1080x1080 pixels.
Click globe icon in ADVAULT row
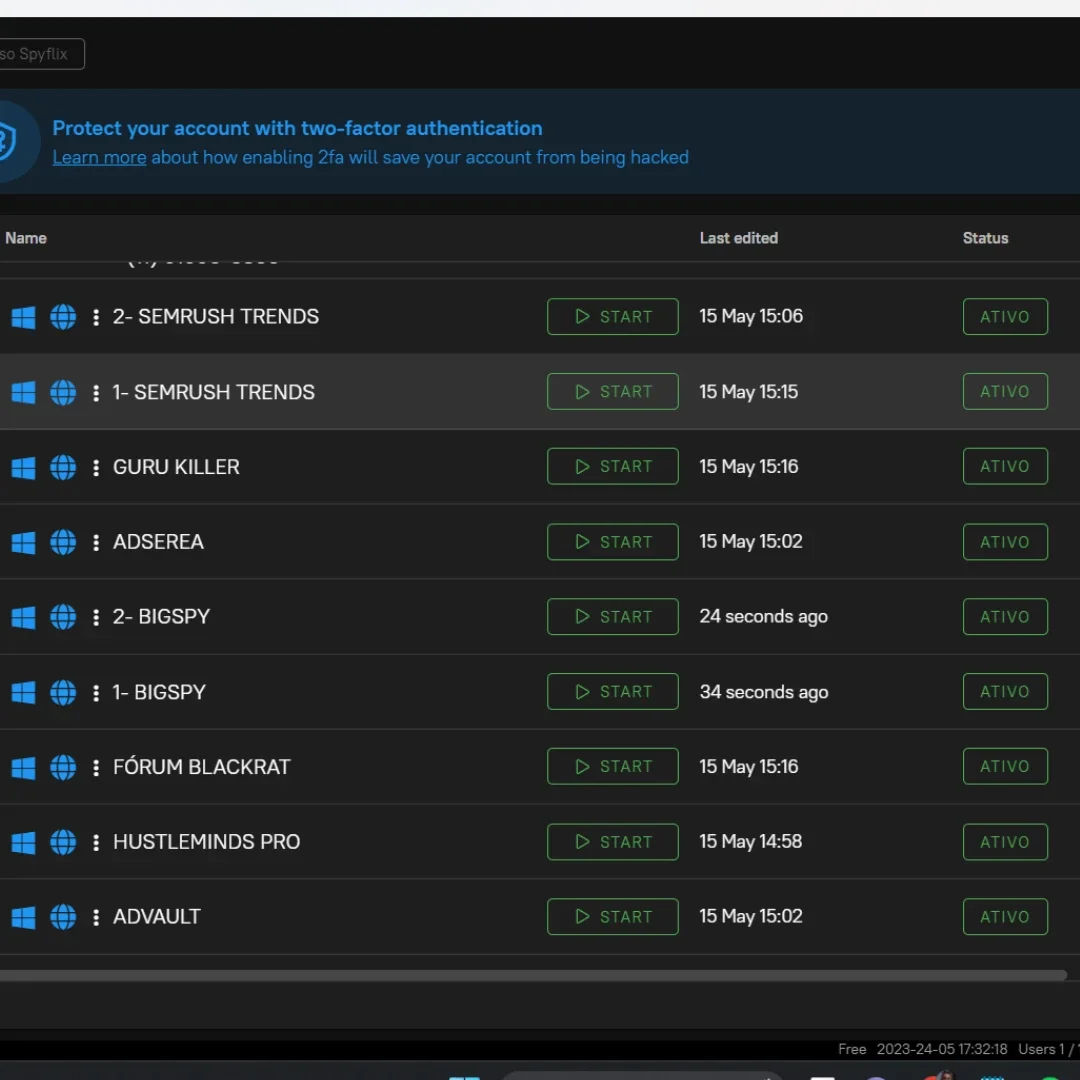coord(63,917)
